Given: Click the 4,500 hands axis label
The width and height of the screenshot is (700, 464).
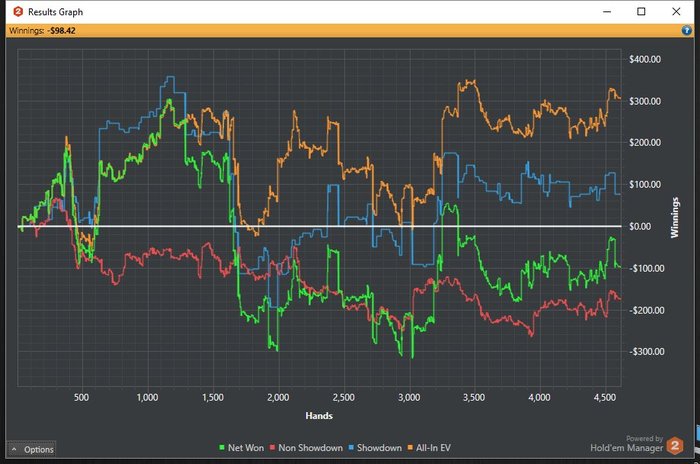Looking at the screenshot, I should click(604, 397).
